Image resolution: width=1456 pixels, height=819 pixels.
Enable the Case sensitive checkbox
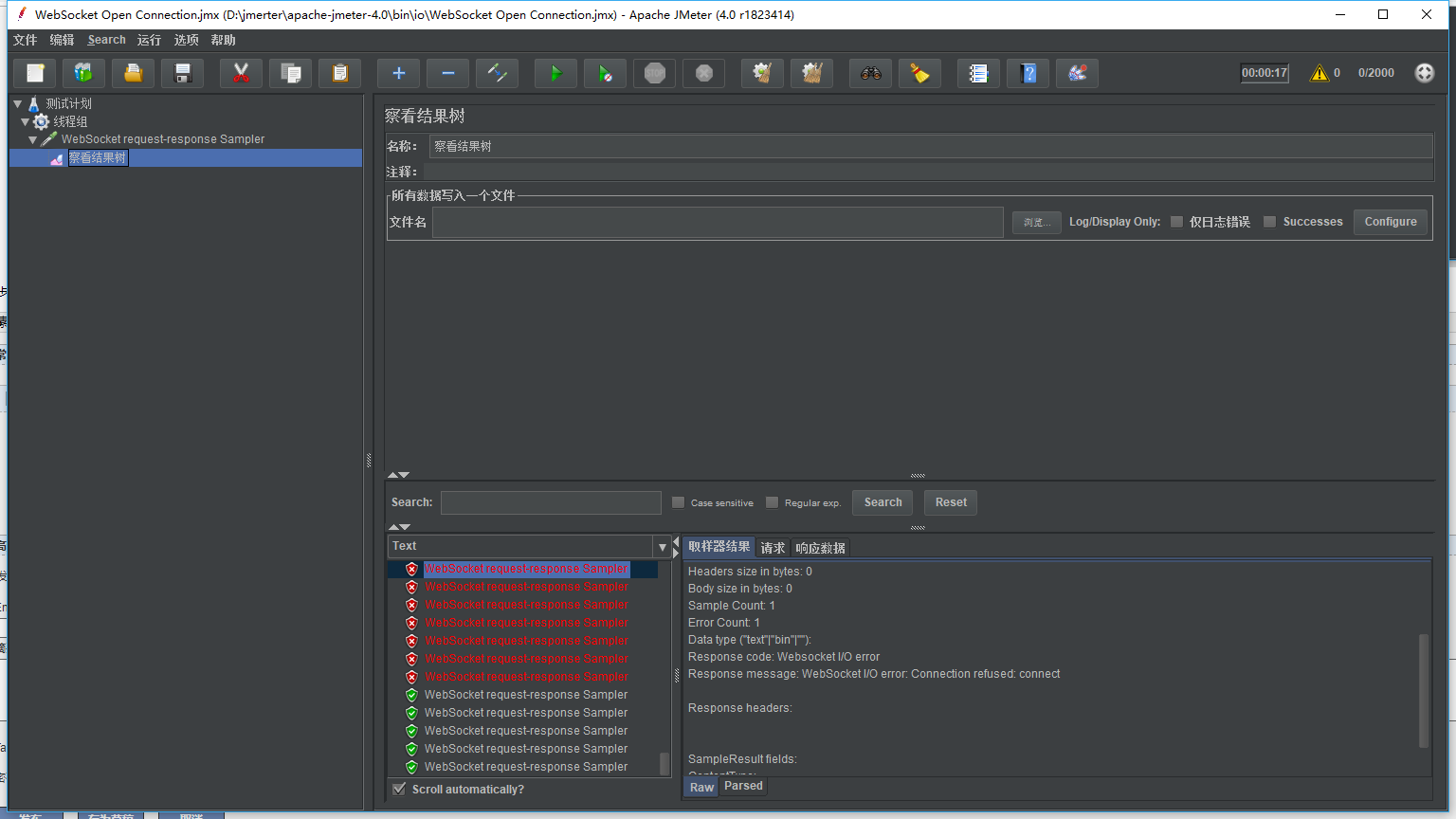[679, 502]
